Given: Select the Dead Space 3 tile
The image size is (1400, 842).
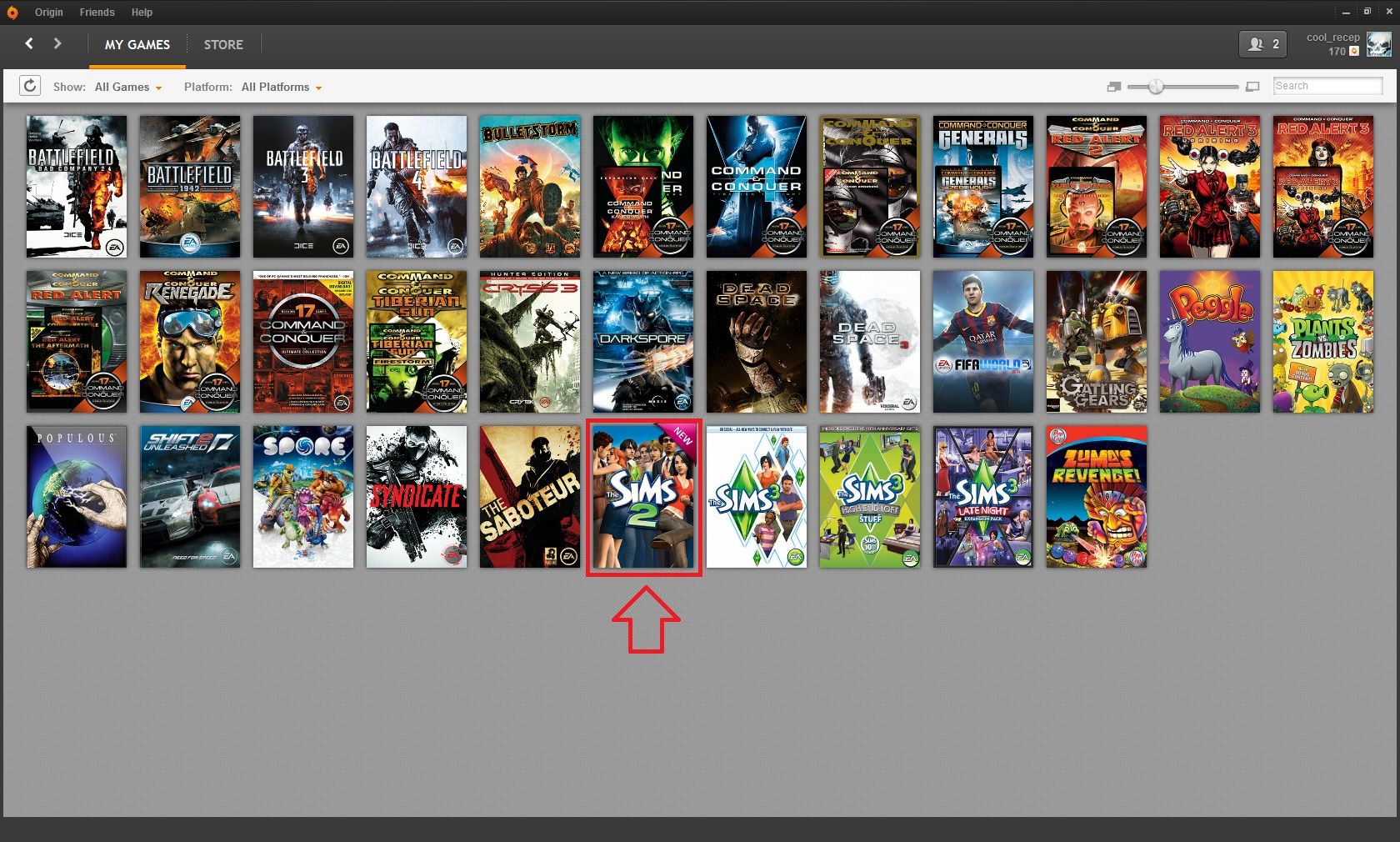Looking at the screenshot, I should (x=870, y=342).
